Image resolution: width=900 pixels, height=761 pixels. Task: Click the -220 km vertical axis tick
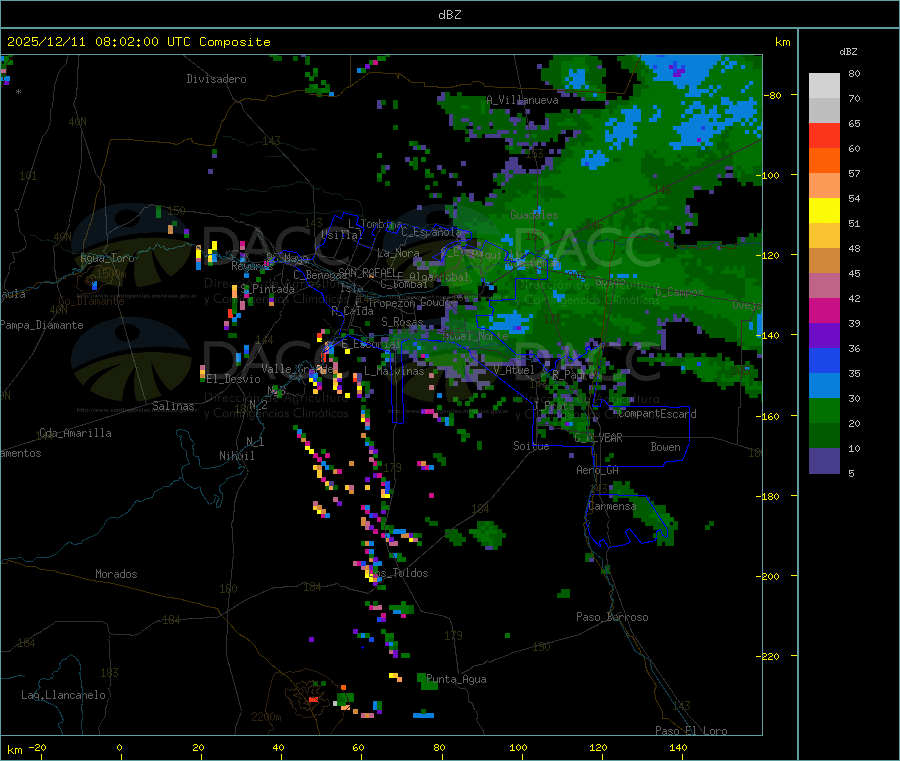(x=769, y=657)
